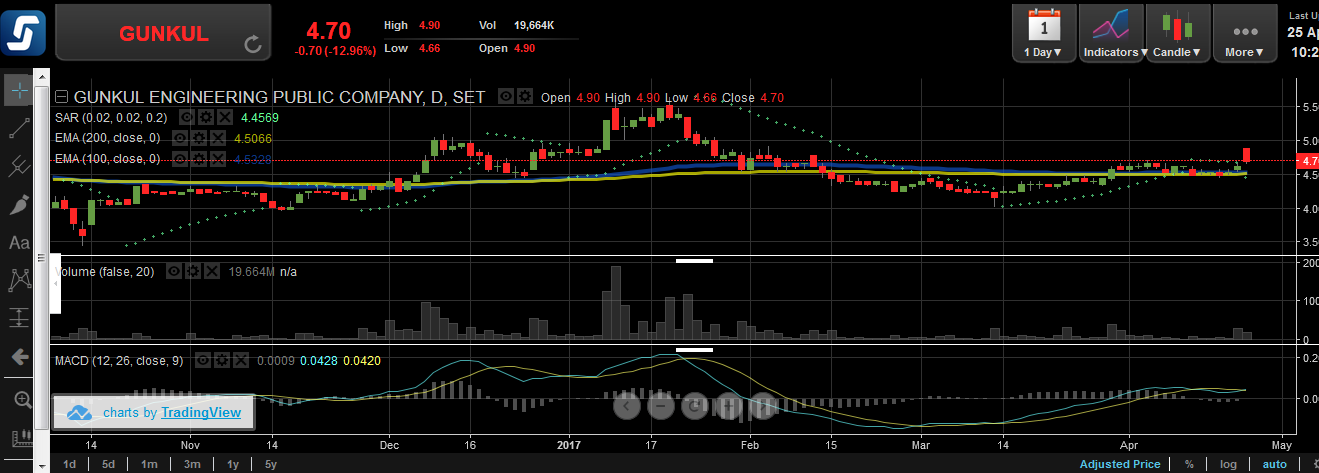Click the back arrow in left toolbar

click(x=19, y=357)
